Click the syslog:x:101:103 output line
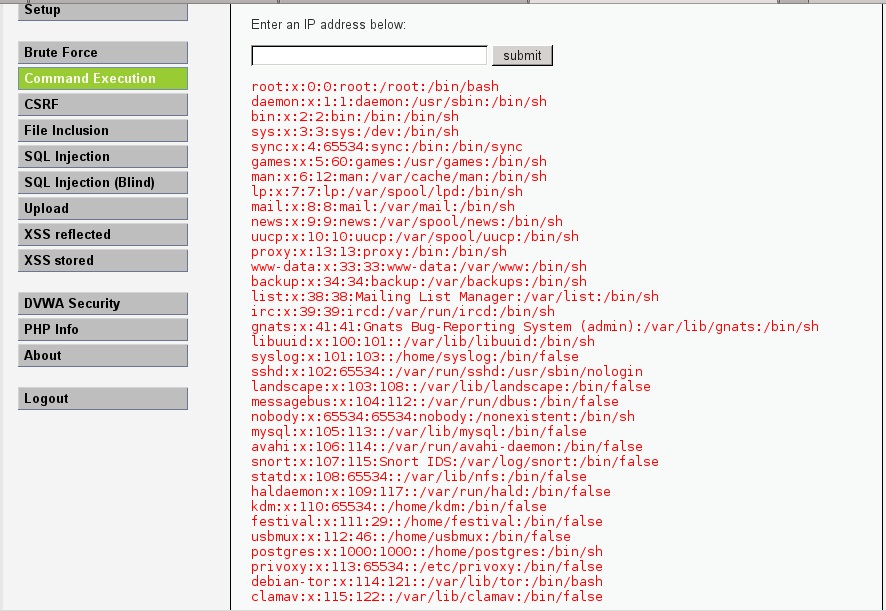Viewport: 886px width, 611px height. (415, 356)
